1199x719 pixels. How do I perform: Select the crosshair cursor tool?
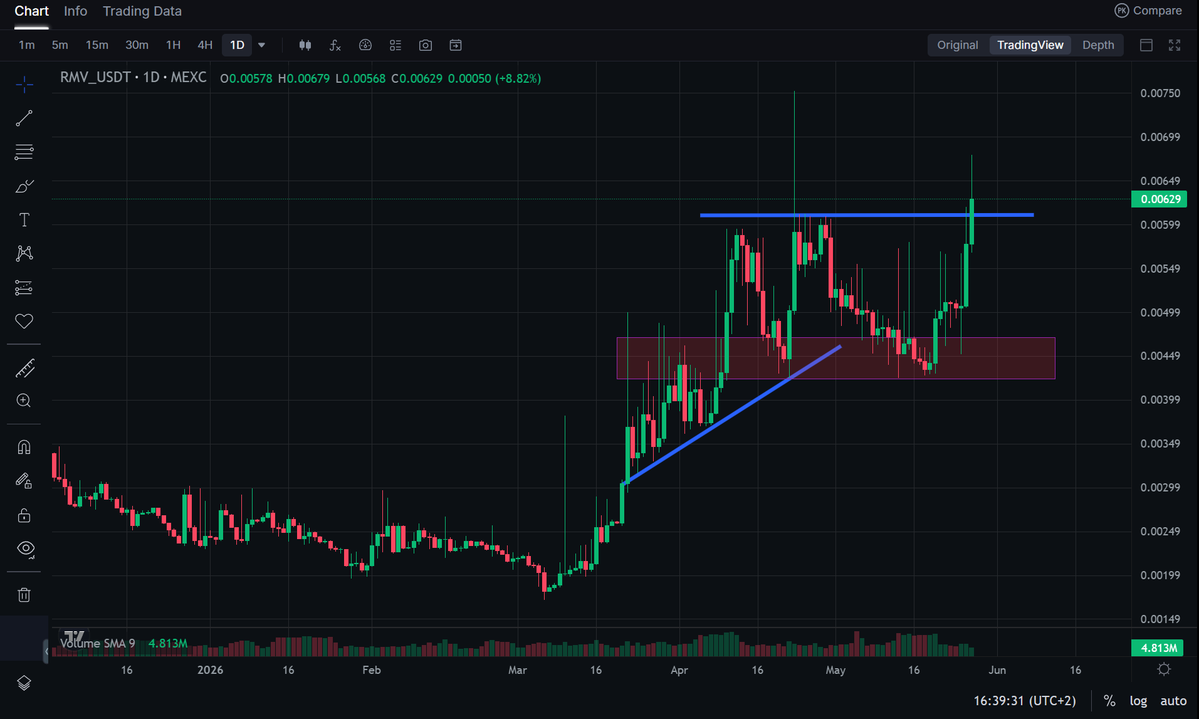coord(24,84)
